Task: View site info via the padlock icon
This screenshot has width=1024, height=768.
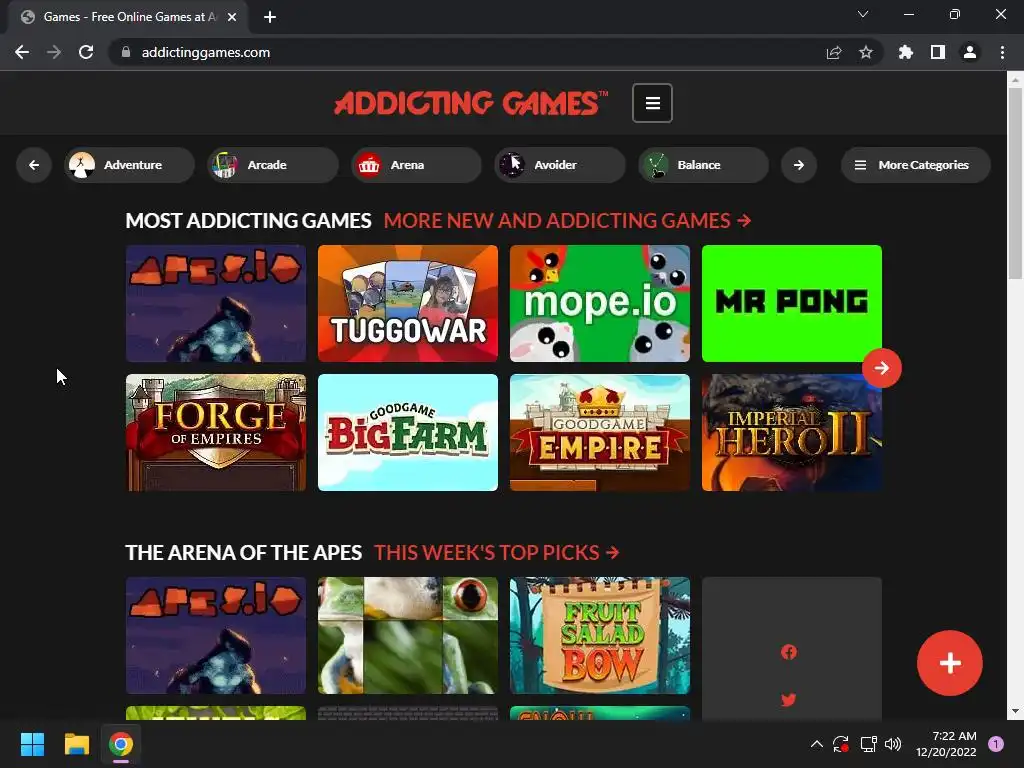Action: (x=126, y=52)
